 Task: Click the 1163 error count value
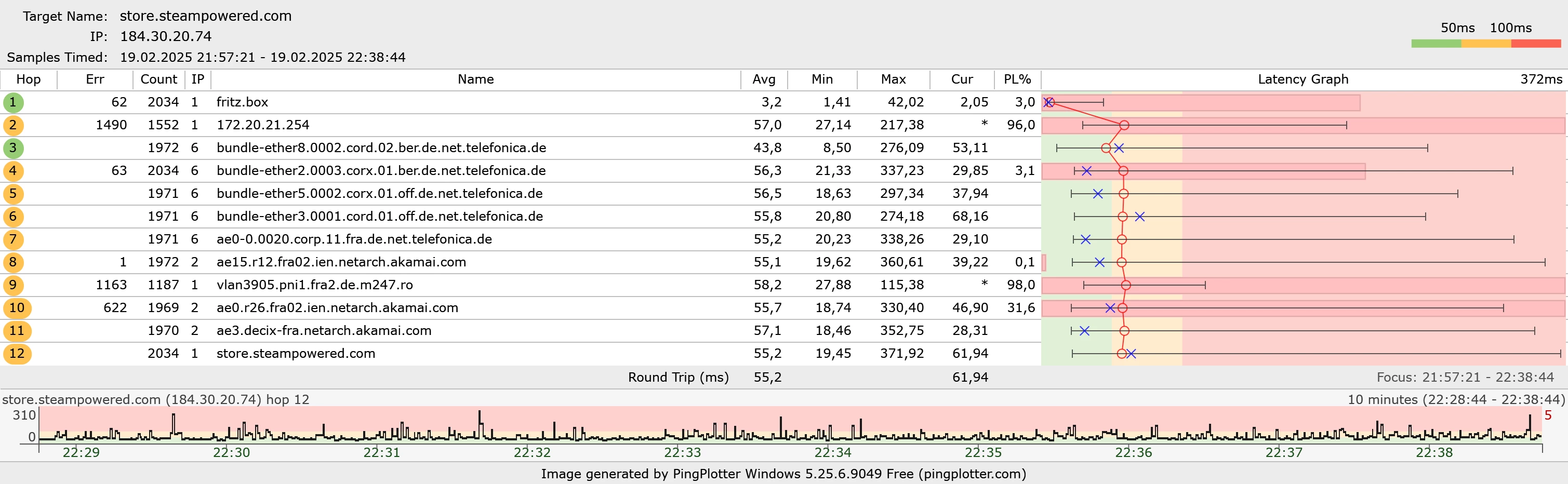click(x=111, y=285)
